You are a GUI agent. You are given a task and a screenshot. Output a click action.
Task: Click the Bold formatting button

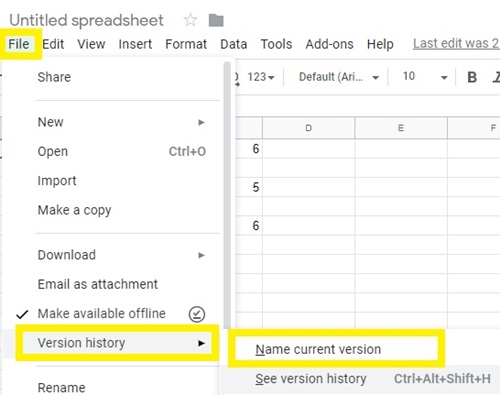tap(472, 77)
